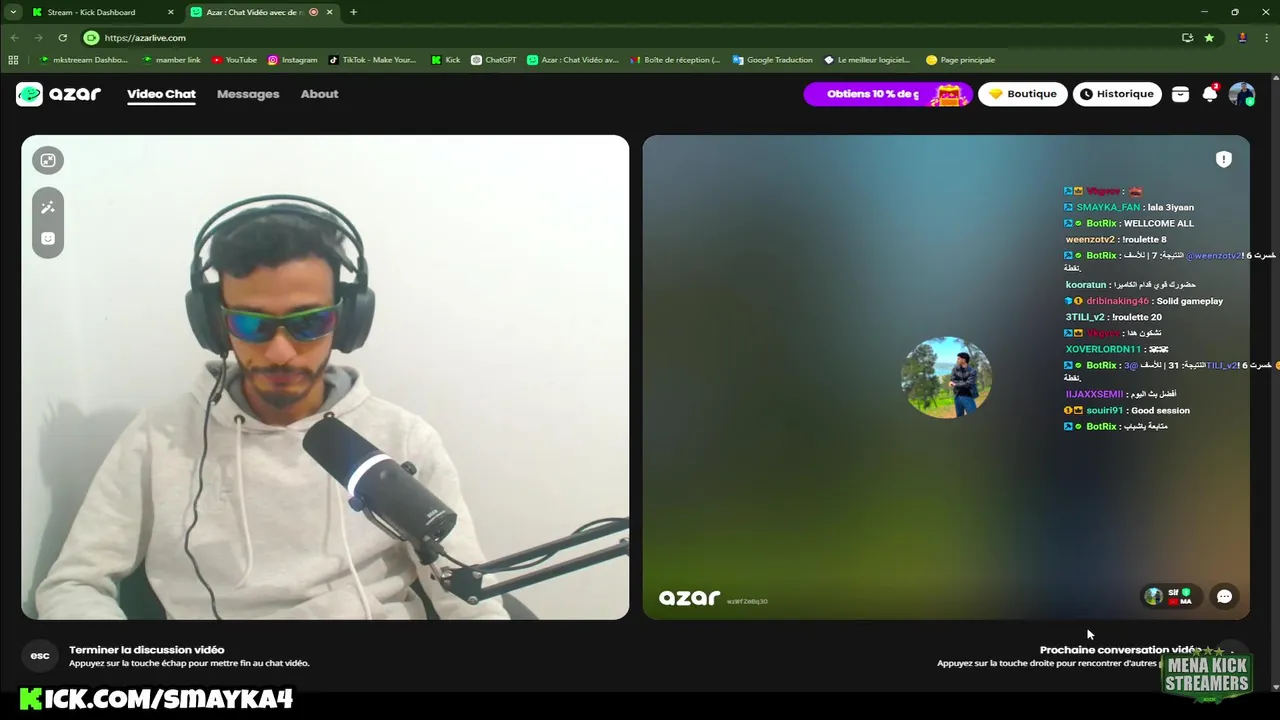Viewport: 1280px width, 720px height.
Task: Click the XOVERLORDN11 chat username
Action: 1103,349
